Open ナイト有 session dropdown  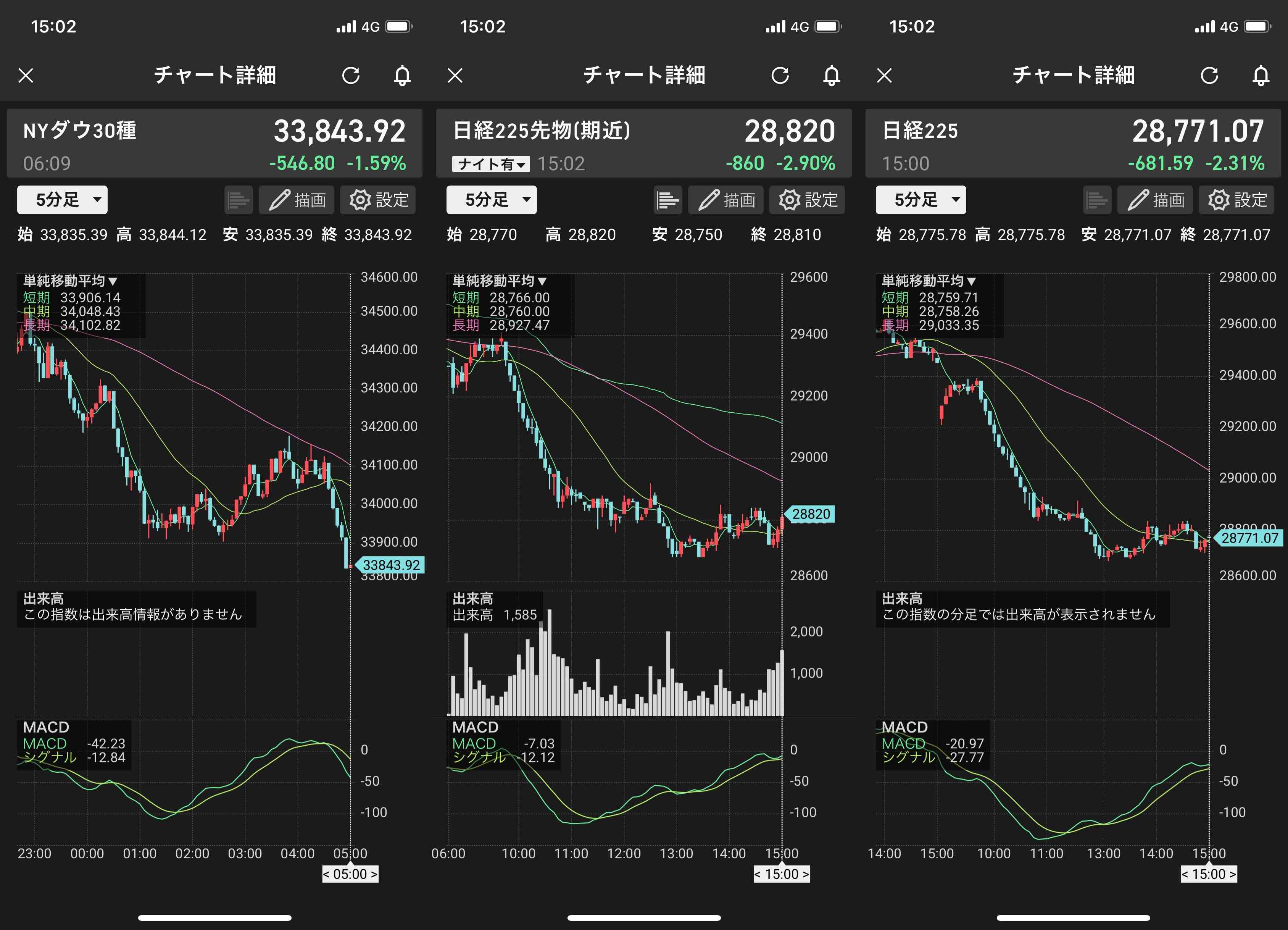click(491, 164)
